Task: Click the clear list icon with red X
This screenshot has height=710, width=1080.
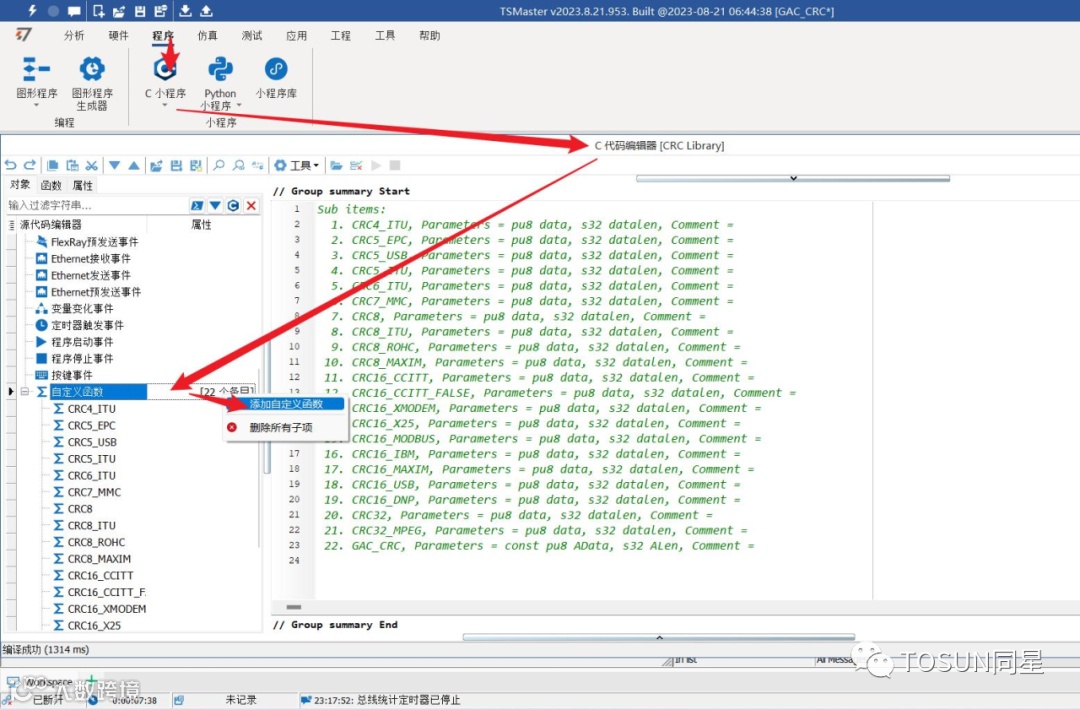Action: point(356,165)
